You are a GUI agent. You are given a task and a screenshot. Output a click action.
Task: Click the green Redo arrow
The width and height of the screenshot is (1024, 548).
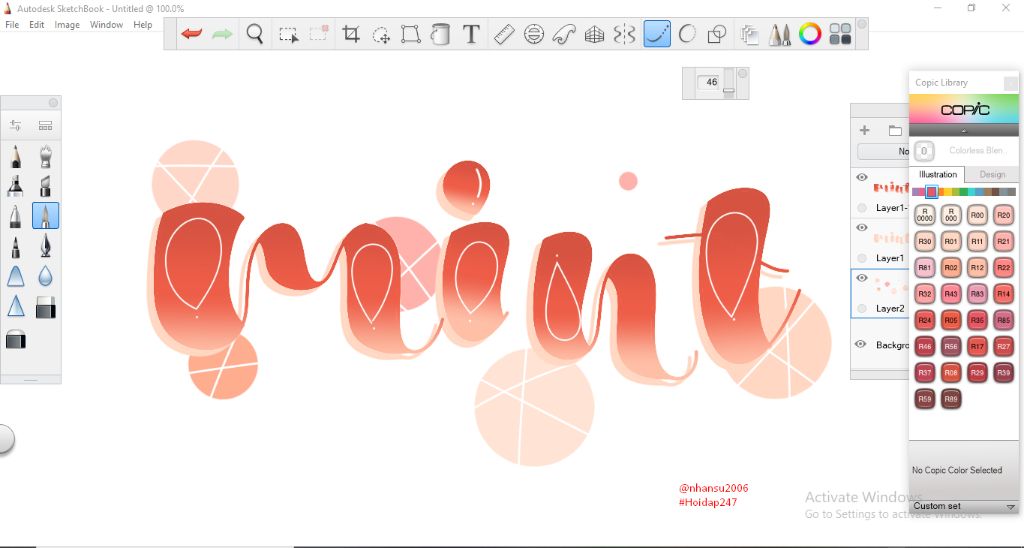point(222,34)
